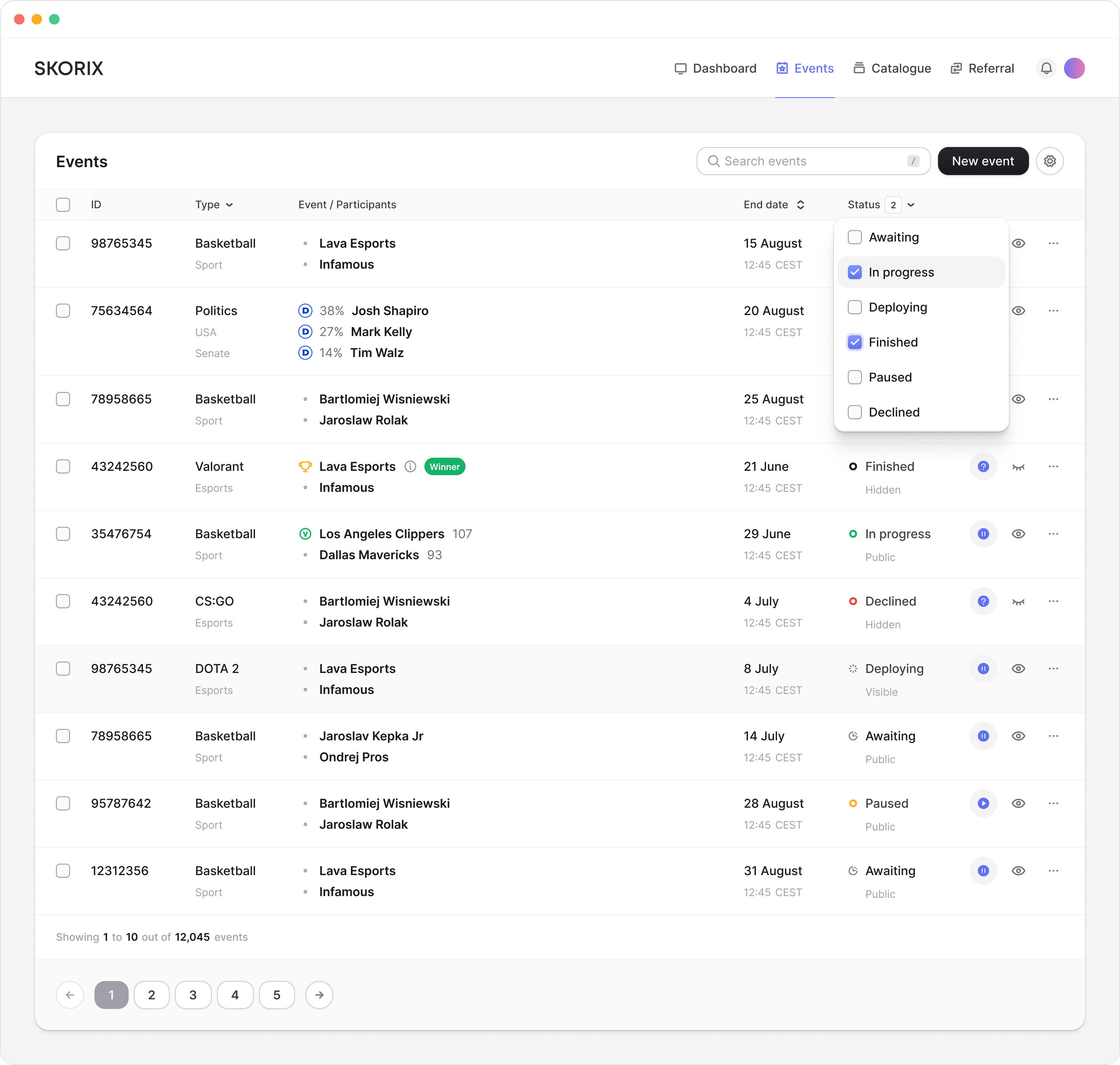Click the SKORIX logo
Screen dimensions: 1120x1065
click(69, 68)
